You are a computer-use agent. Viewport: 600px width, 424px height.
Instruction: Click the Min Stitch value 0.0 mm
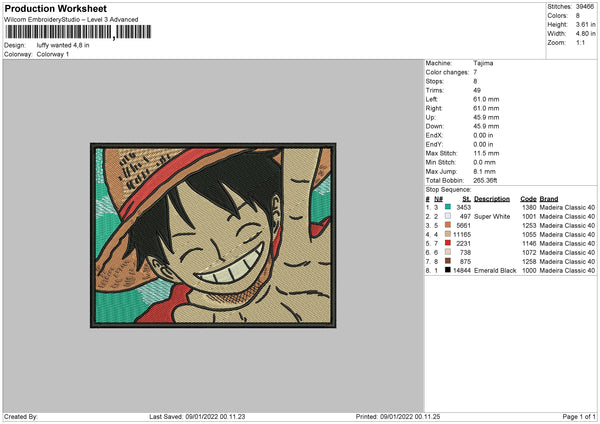(484, 162)
